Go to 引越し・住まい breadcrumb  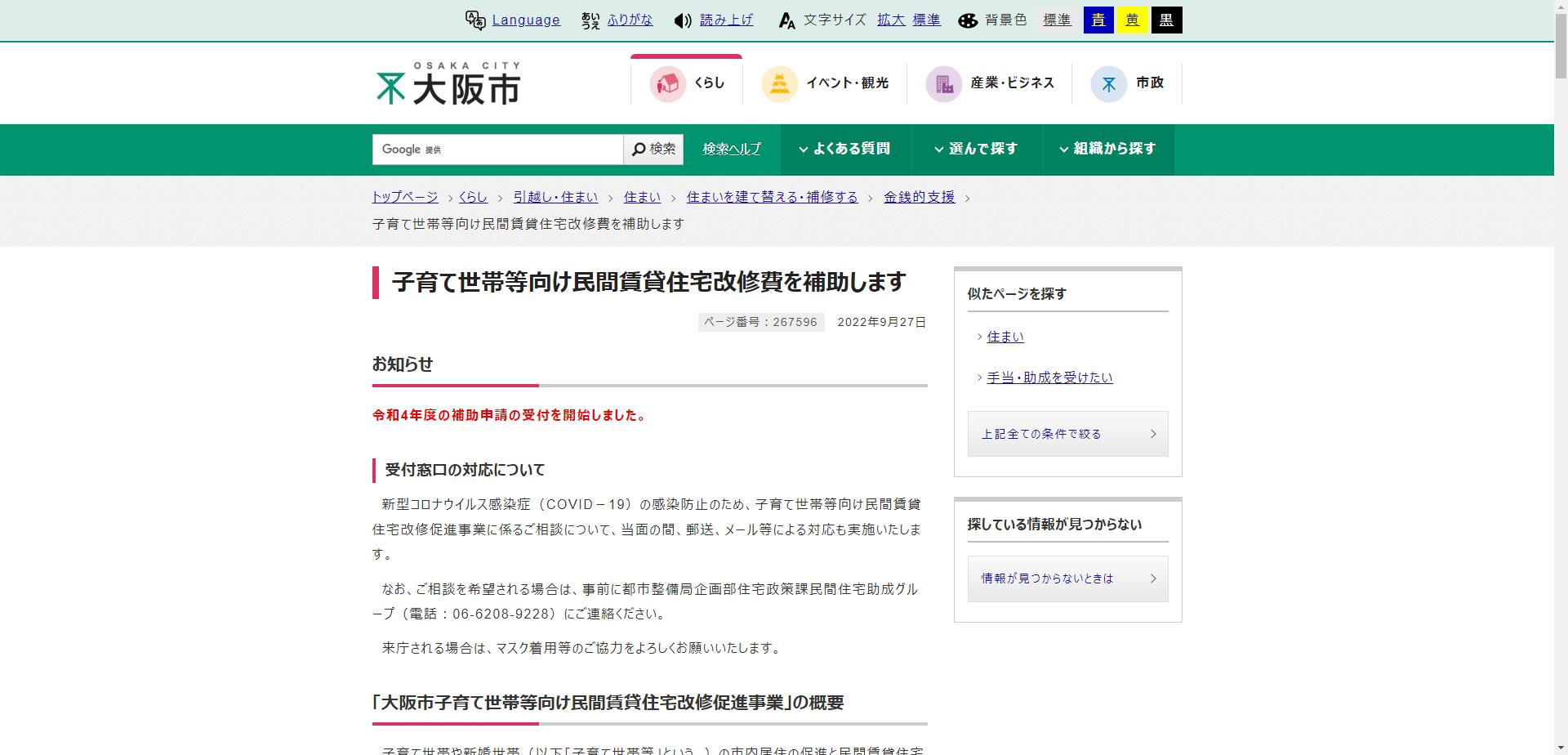pos(555,197)
